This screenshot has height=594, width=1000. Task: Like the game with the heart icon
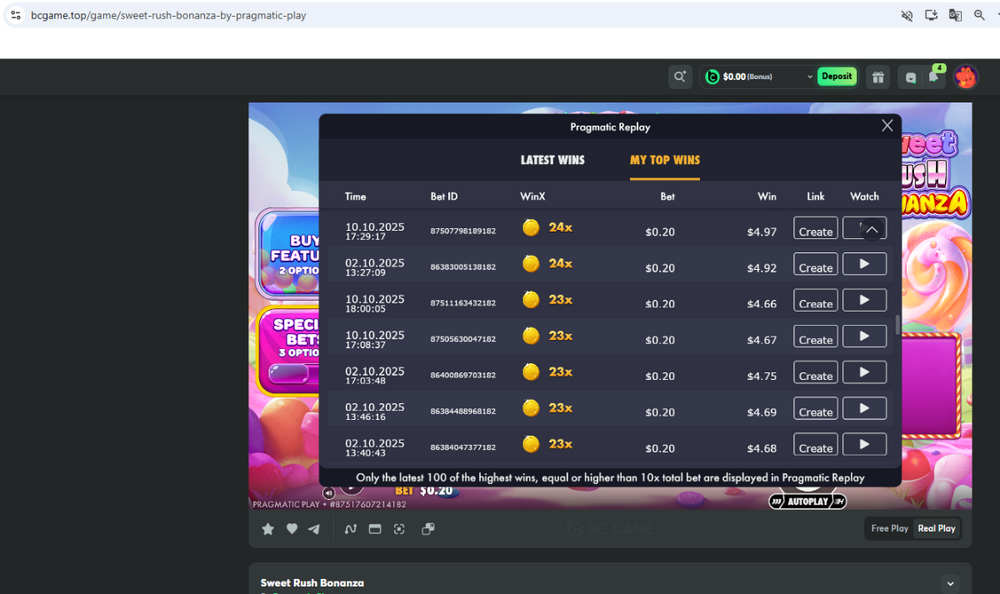click(291, 528)
